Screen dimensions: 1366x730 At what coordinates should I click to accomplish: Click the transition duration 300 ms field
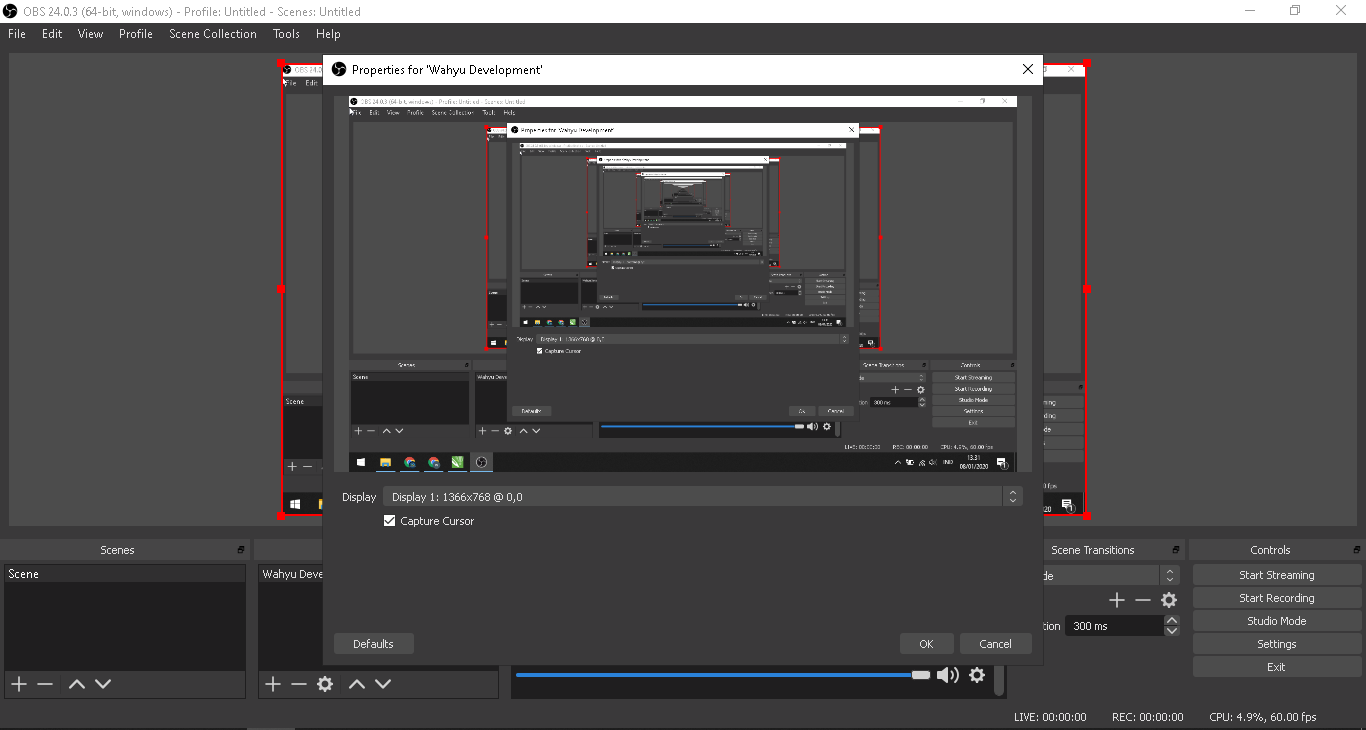click(1114, 626)
